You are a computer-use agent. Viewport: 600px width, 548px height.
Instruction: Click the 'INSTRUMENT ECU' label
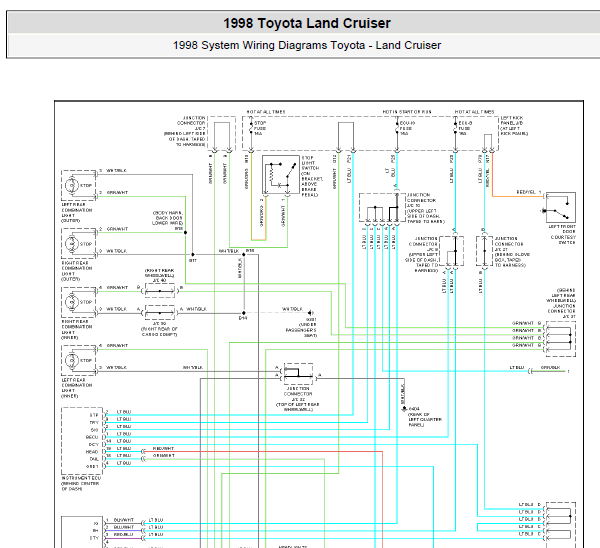81,478
